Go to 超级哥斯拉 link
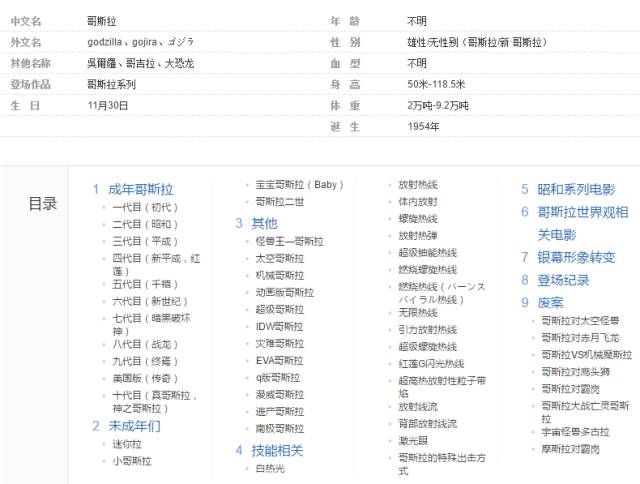 [x=280, y=310]
